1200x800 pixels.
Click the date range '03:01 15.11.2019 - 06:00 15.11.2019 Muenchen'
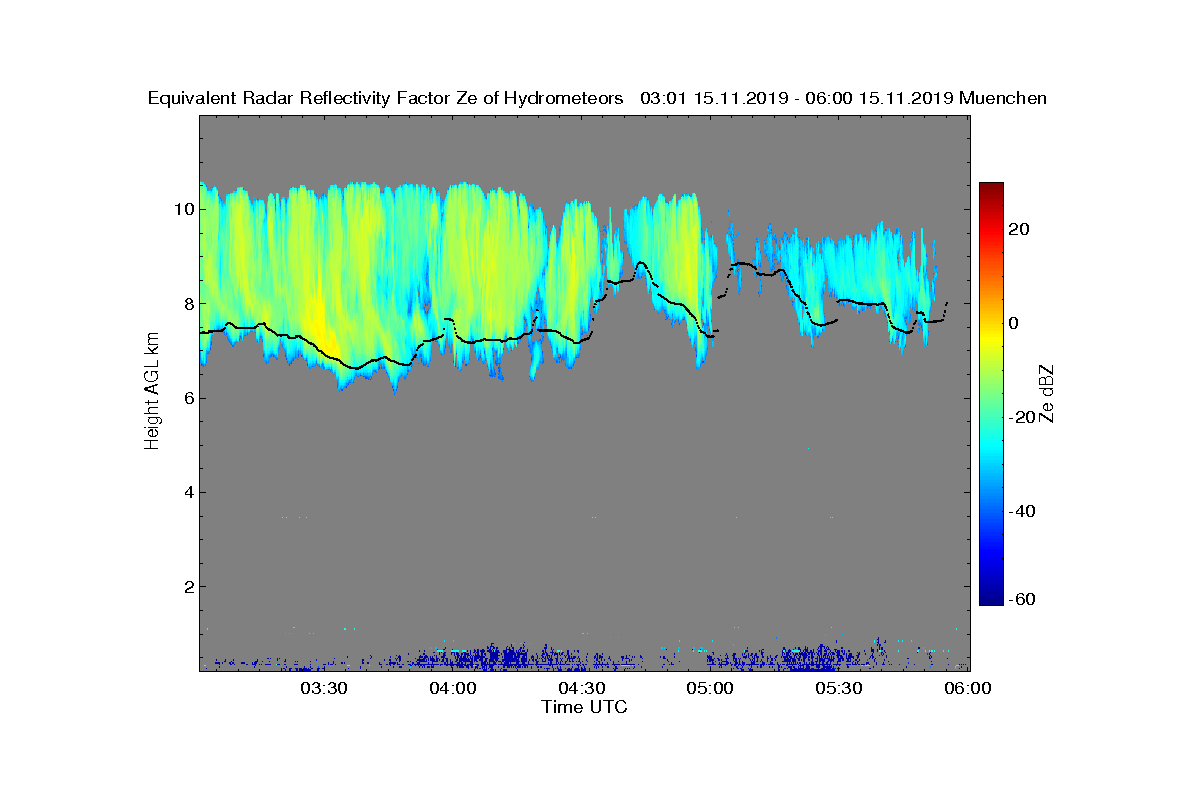tap(843, 98)
